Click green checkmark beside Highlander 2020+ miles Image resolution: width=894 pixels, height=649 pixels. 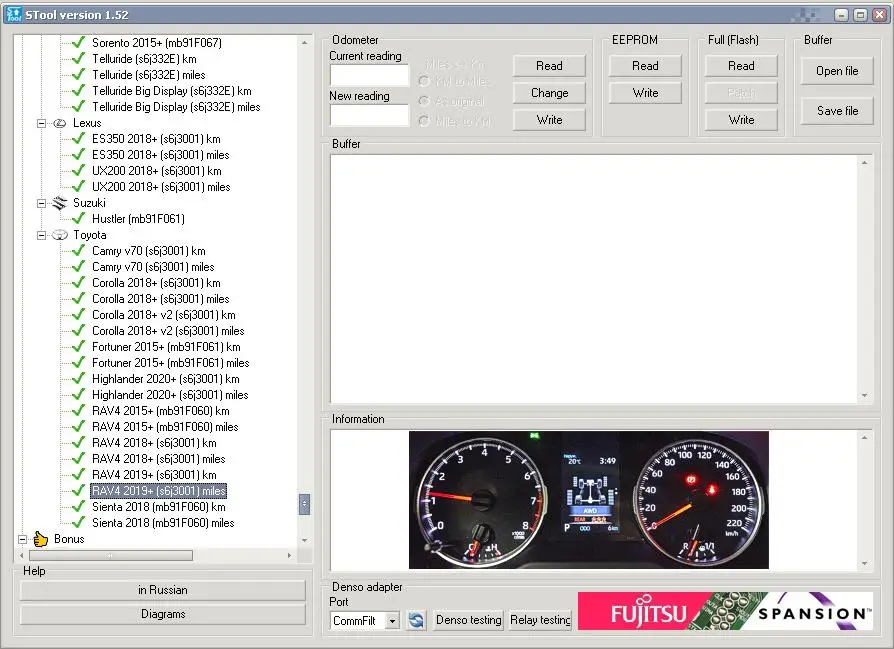(79, 395)
